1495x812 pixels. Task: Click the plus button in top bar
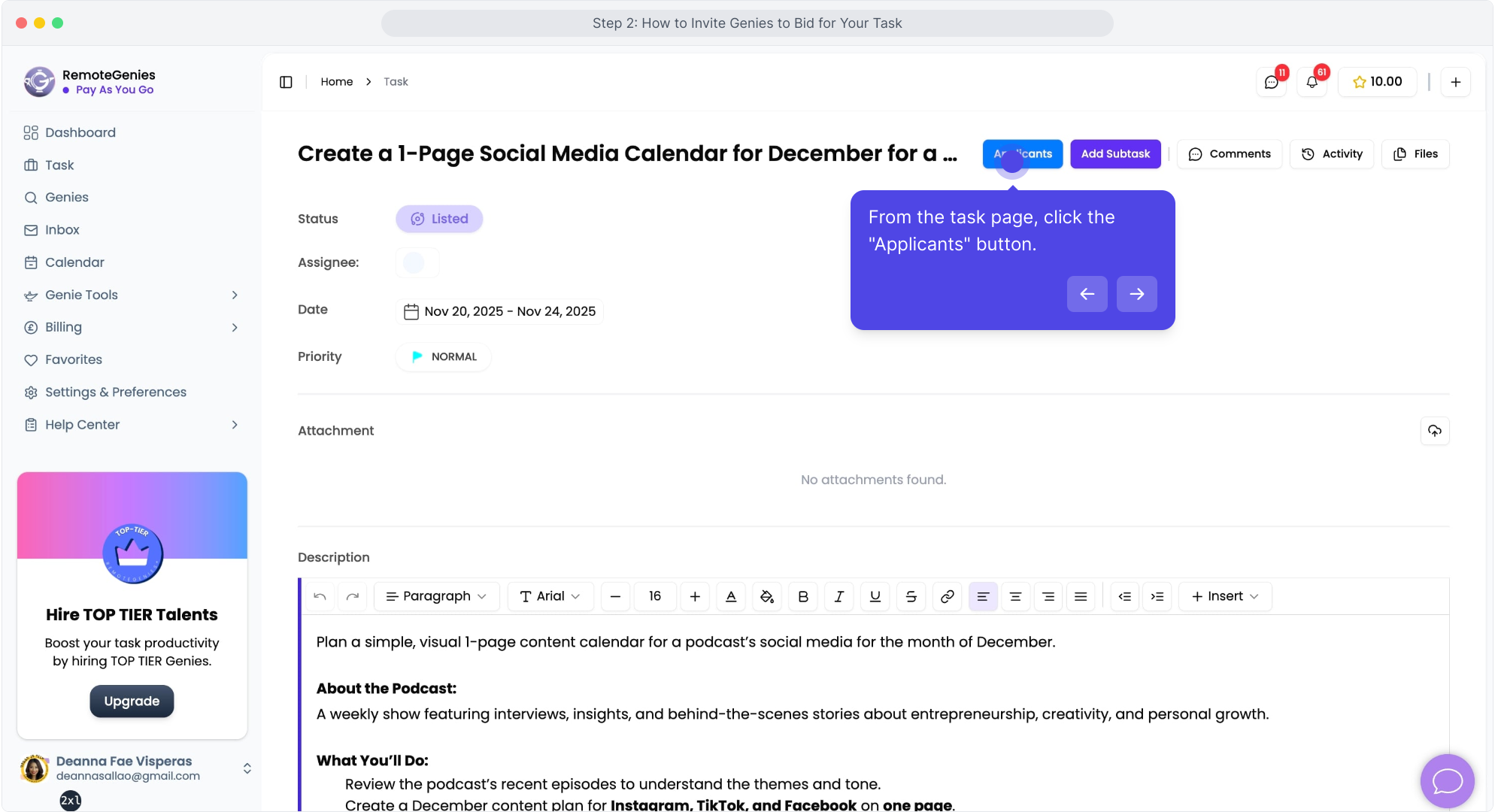(x=1456, y=82)
